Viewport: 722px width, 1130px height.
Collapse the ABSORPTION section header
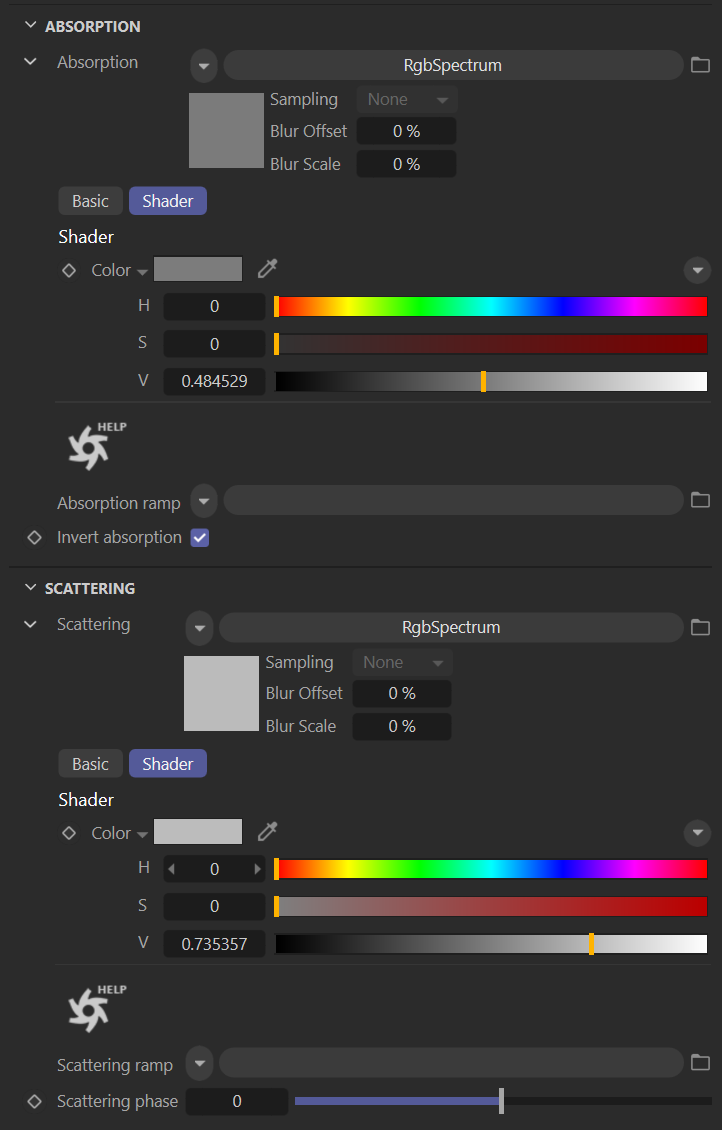[x=30, y=26]
